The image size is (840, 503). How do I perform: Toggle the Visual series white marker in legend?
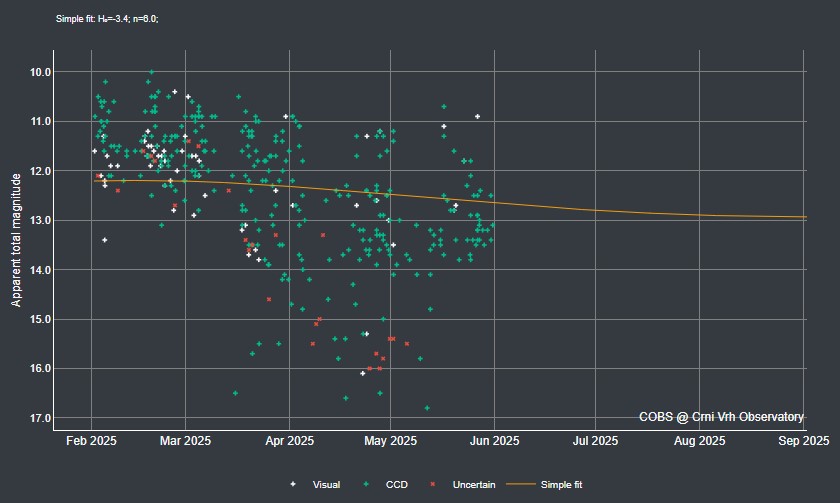(x=293, y=484)
